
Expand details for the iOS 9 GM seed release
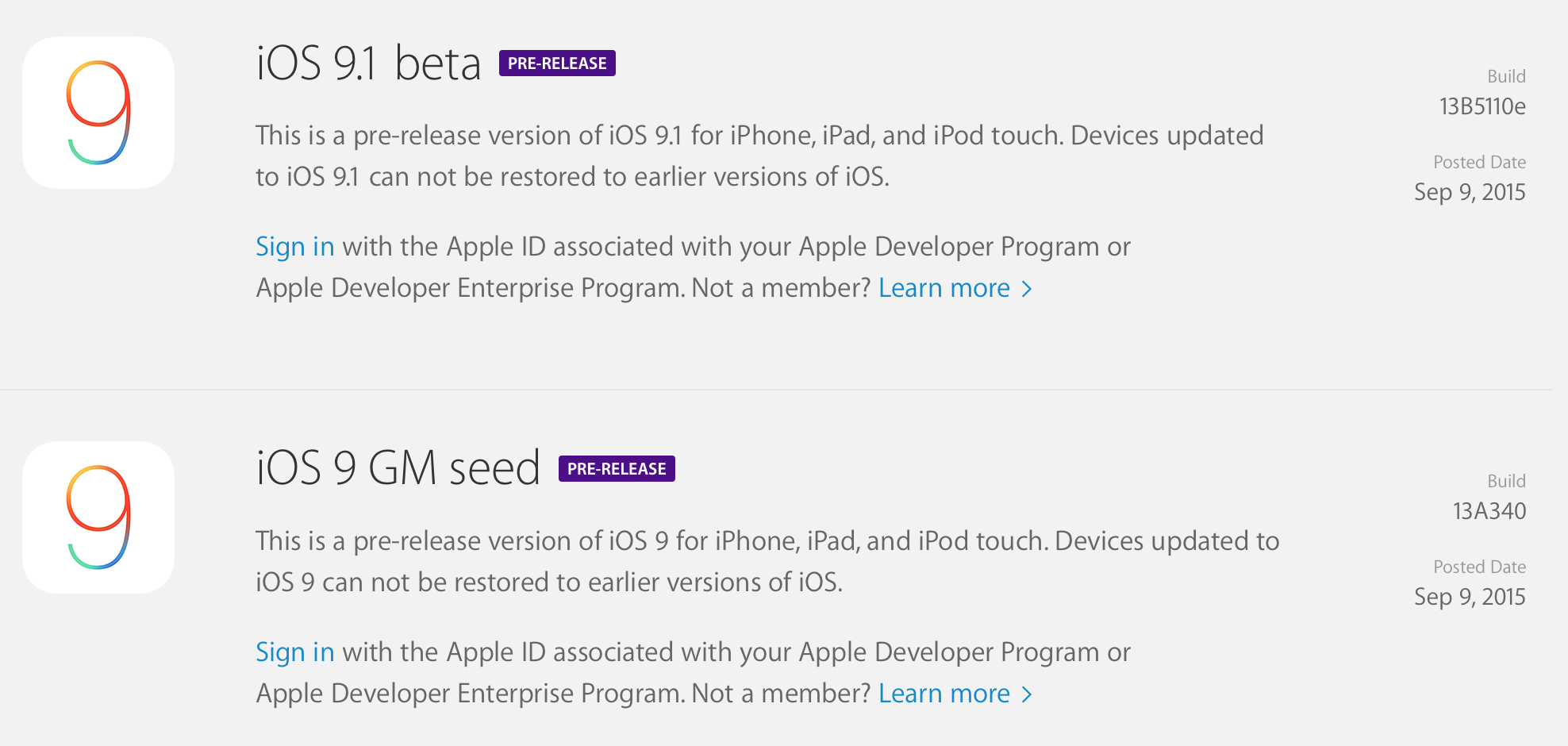(397, 468)
